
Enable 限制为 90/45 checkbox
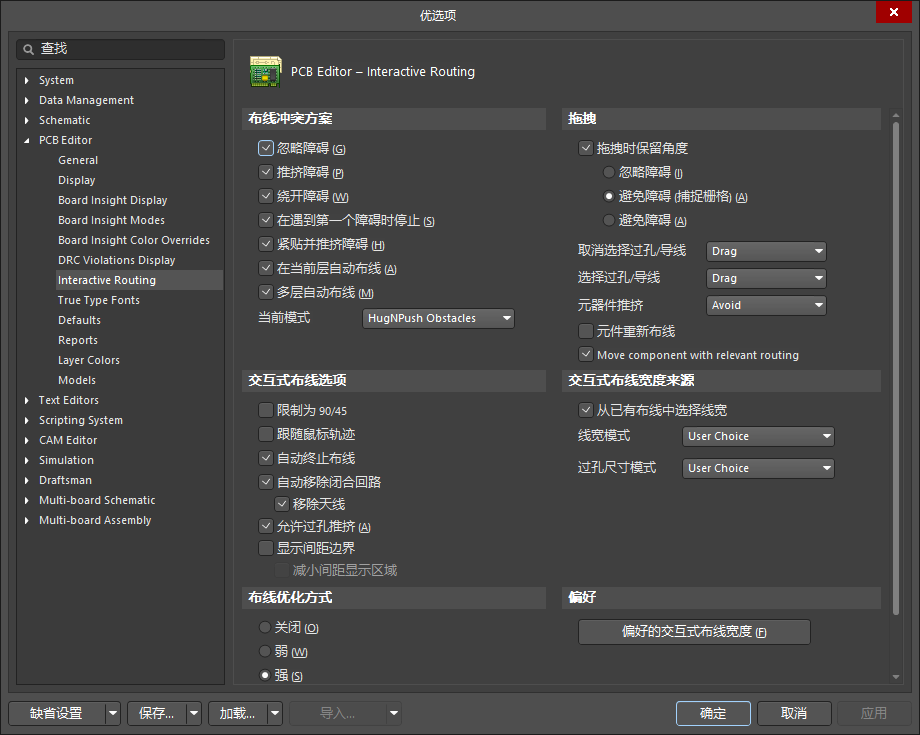tap(266, 409)
